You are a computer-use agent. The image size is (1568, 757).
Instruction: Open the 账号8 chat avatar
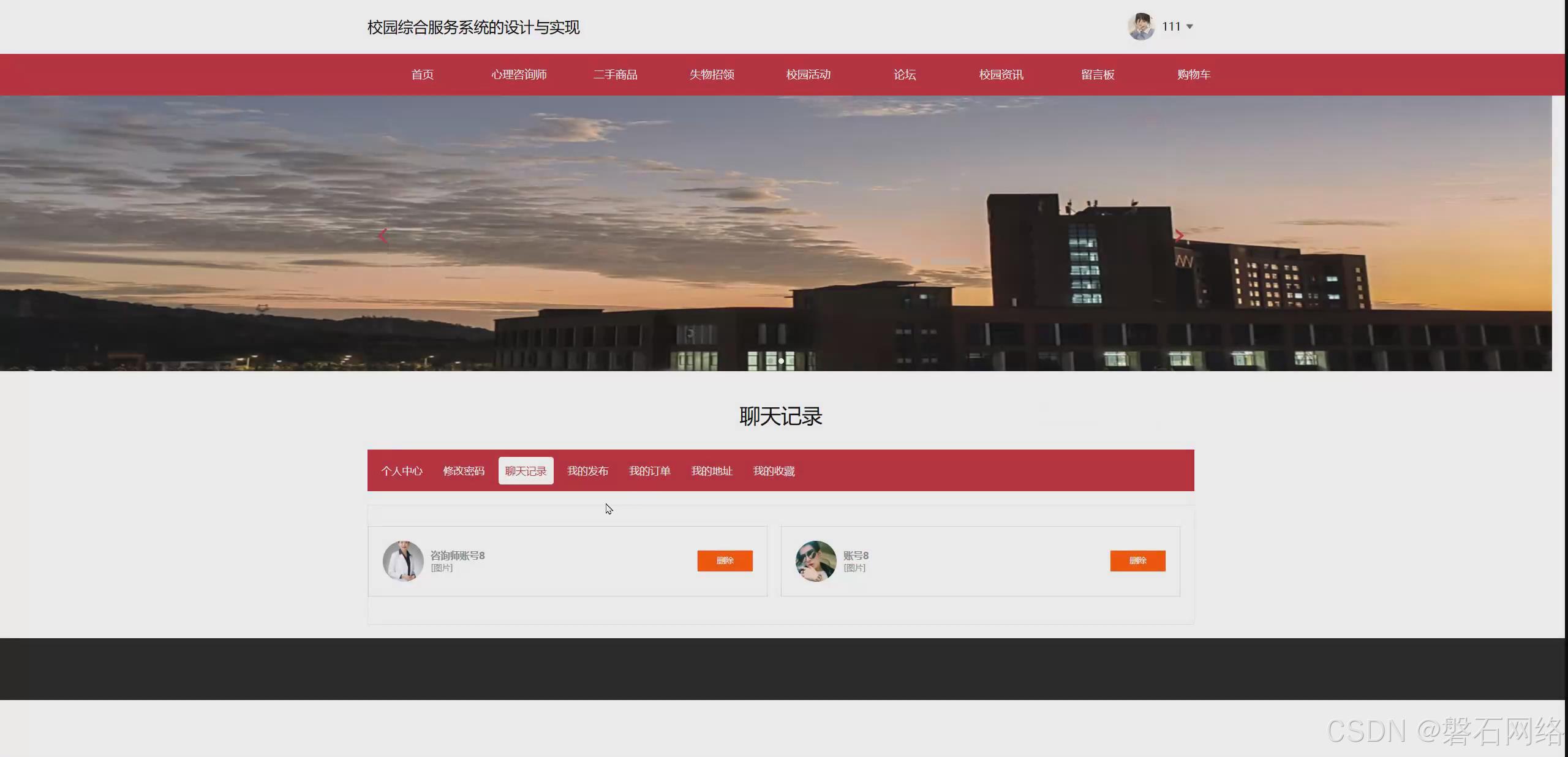(816, 560)
